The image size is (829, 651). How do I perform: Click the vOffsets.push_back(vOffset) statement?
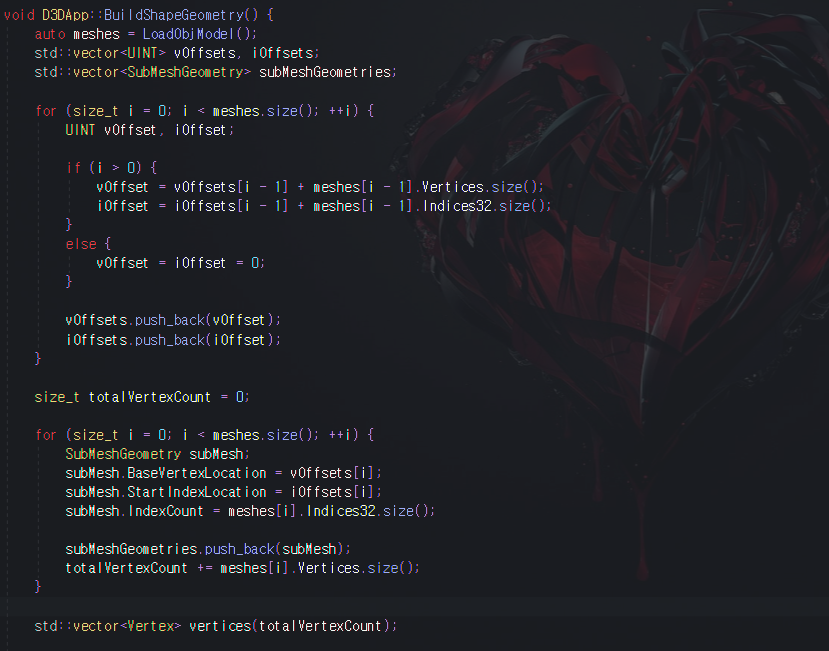pyautogui.click(x=173, y=320)
